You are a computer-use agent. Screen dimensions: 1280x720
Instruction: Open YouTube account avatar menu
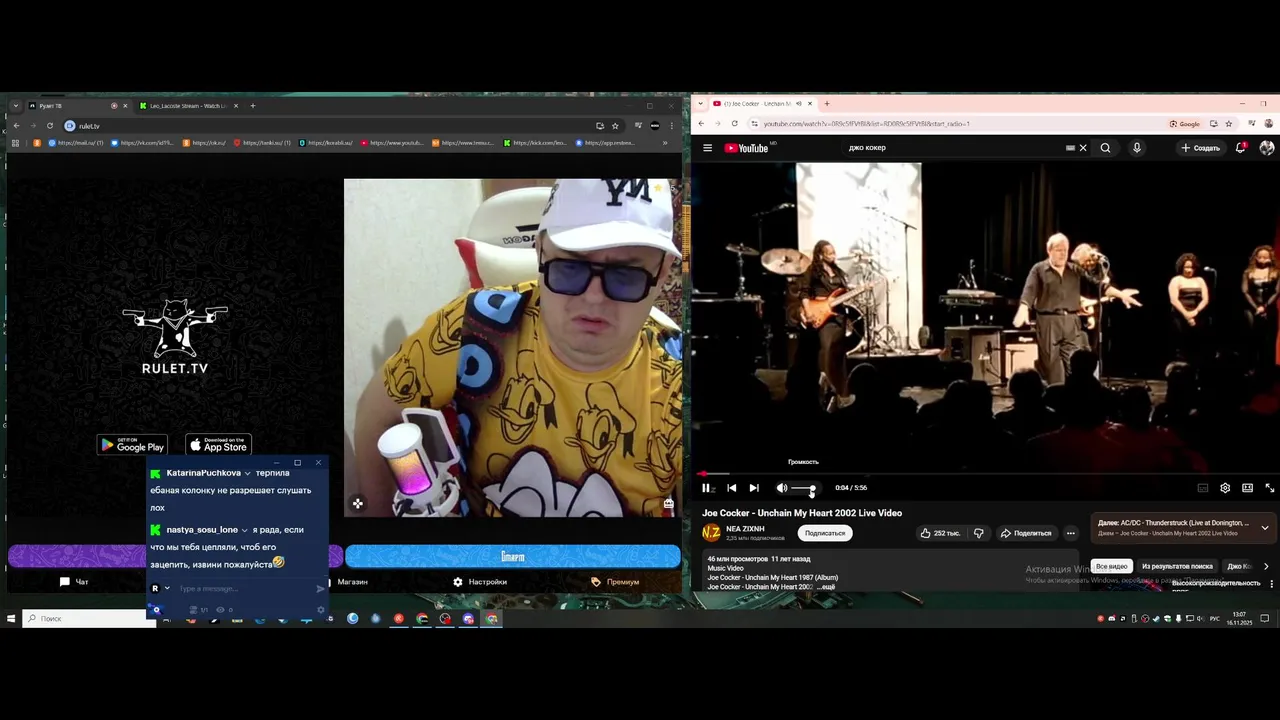click(1267, 148)
